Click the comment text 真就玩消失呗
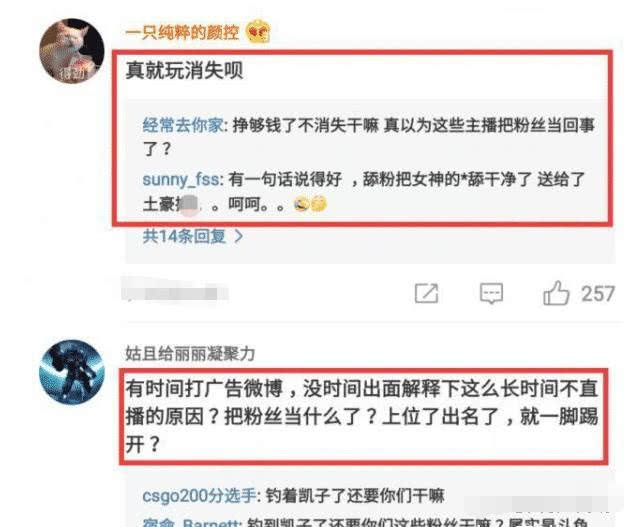Image resolution: width=624 pixels, height=527 pixels. coord(184,70)
